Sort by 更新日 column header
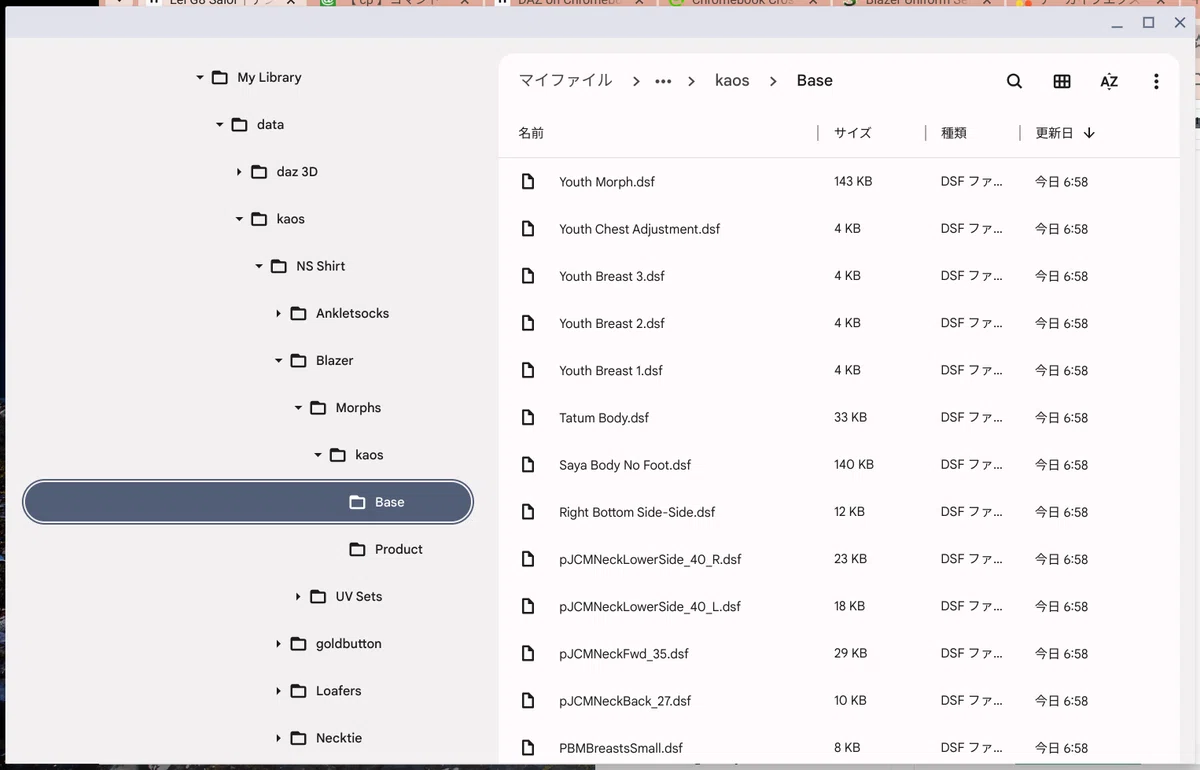 click(1054, 133)
